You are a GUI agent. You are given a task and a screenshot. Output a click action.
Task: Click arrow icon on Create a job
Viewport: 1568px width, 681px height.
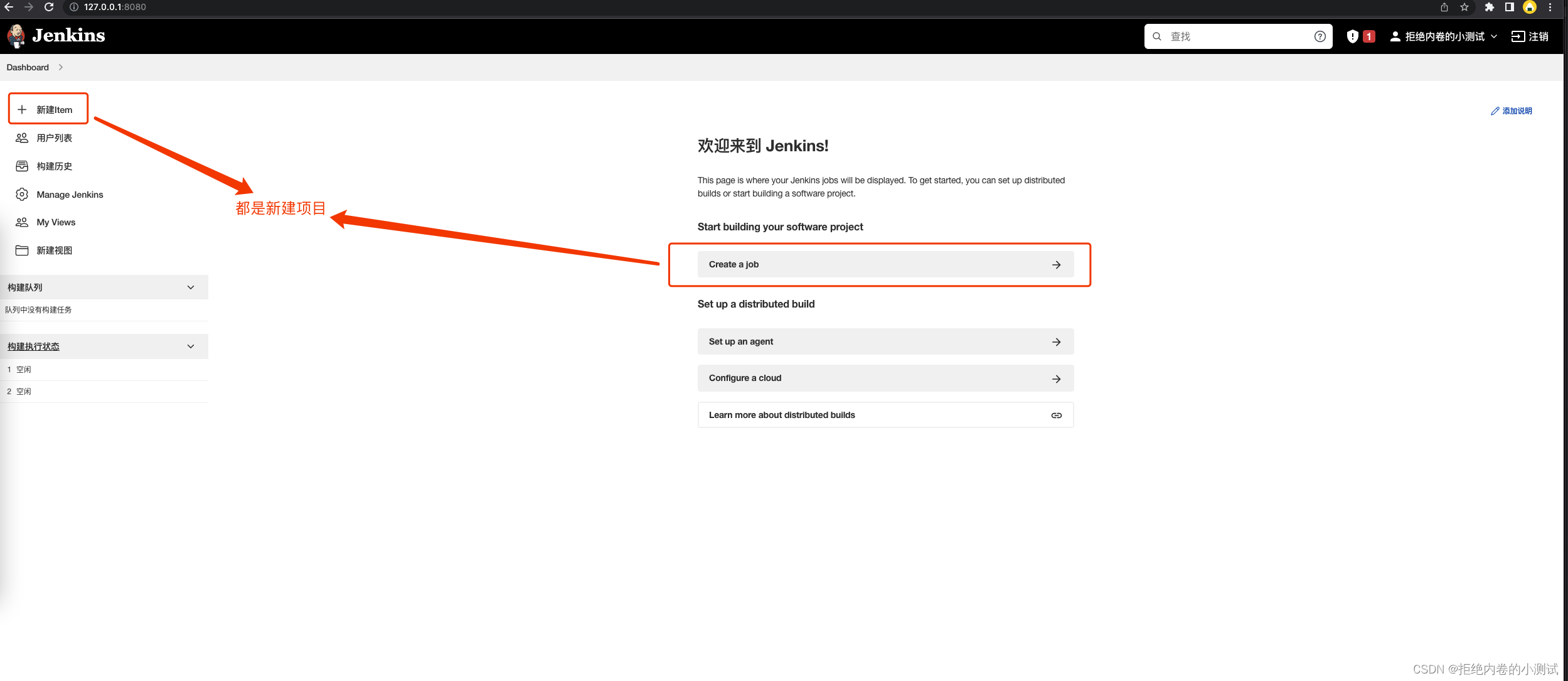click(x=1056, y=265)
